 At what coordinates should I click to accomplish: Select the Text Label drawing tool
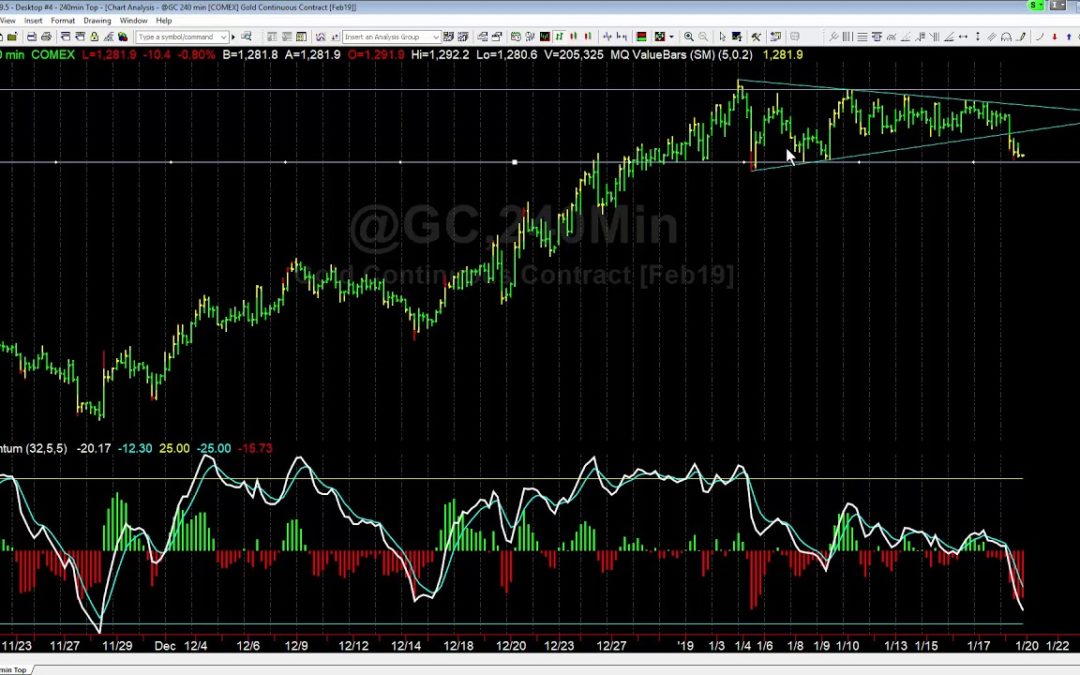click(x=877, y=37)
